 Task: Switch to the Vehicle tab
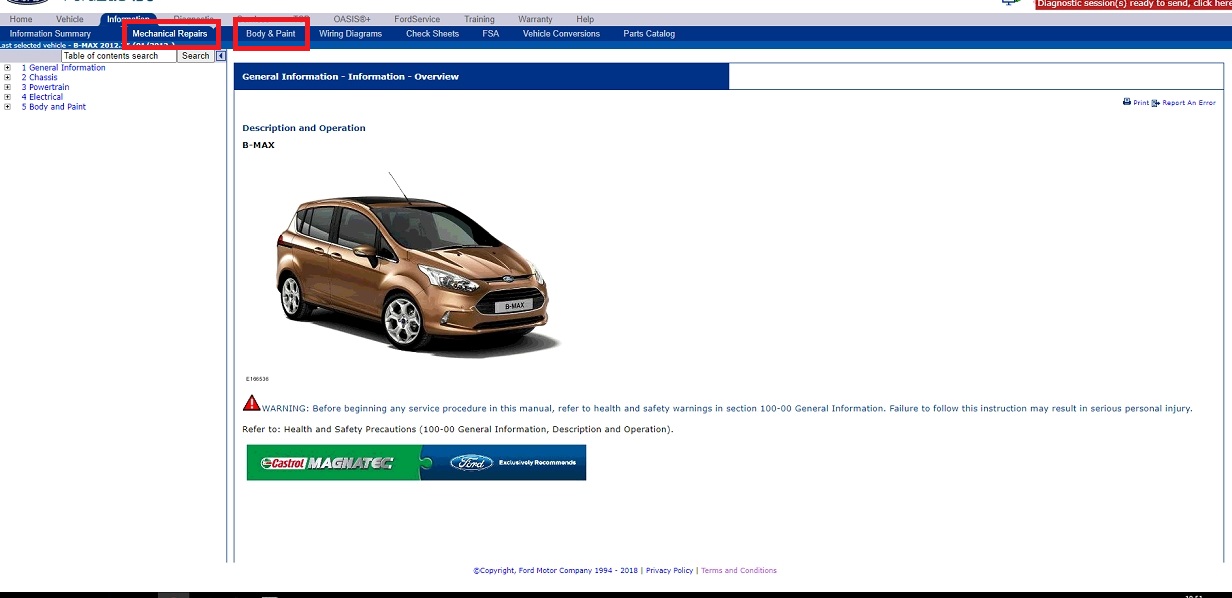pos(70,19)
